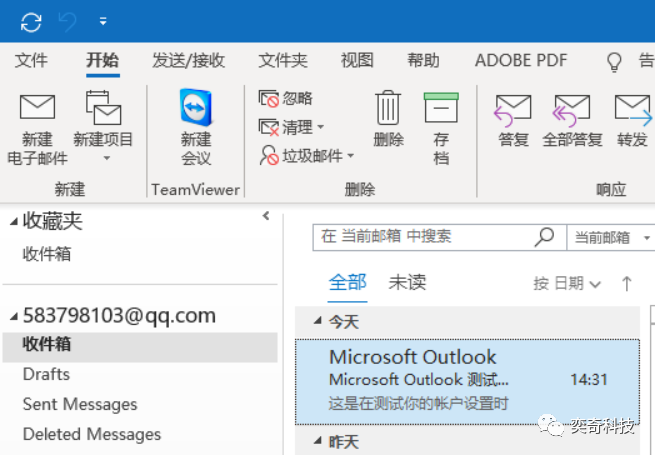Open the 当前邮箱 search scope dropdown
655x455 pixels.
coord(610,237)
